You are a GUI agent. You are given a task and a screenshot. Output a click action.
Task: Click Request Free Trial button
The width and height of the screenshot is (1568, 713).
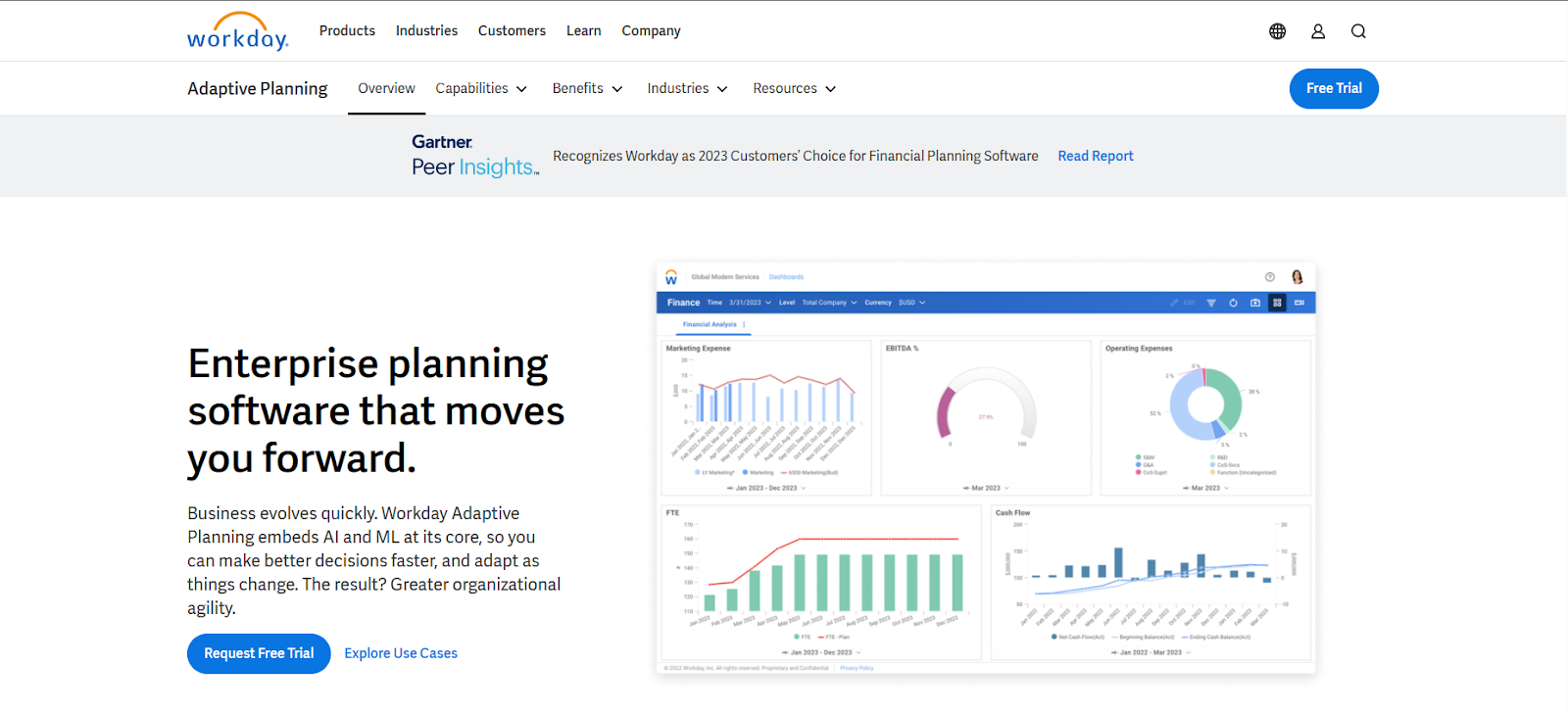pos(259,653)
